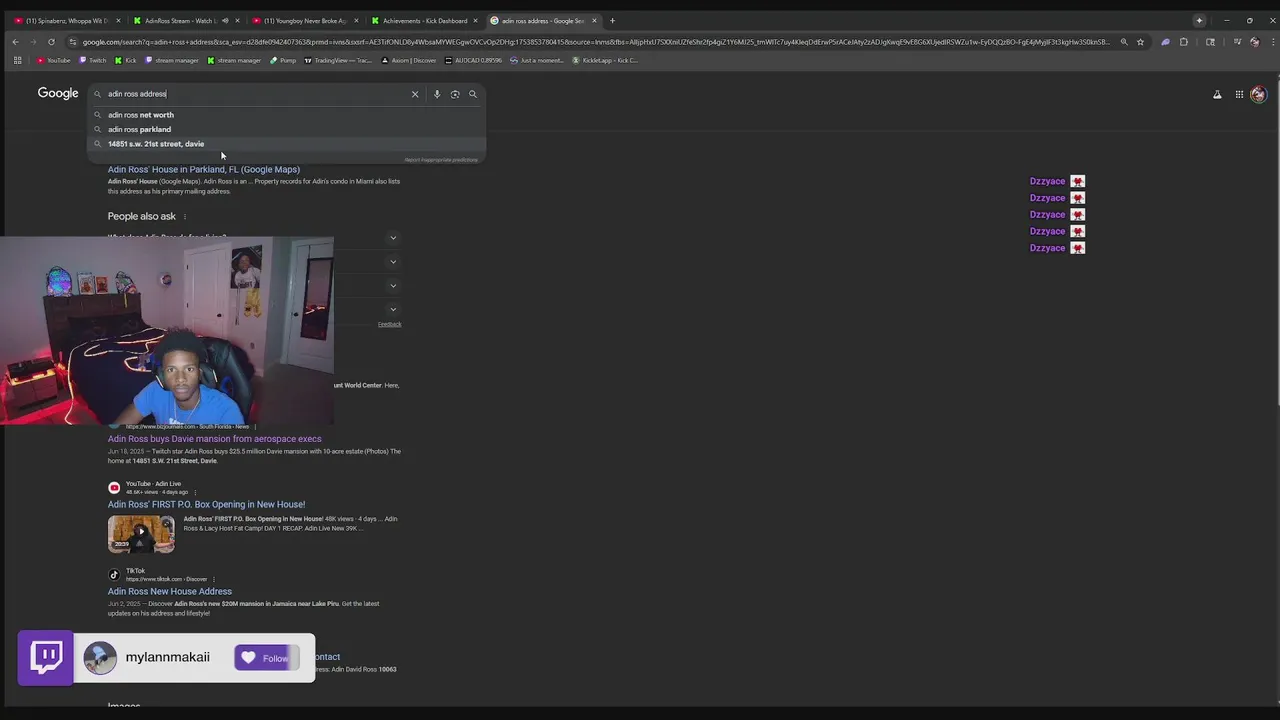The height and width of the screenshot is (720, 1280).
Task: Open the TradingView bookmark
Action: 338,60
